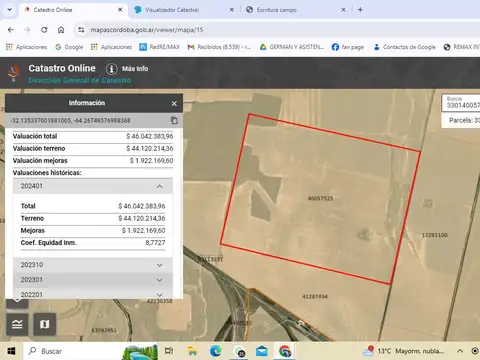This screenshot has width=480, height=360.
Task: Open the Windows Start menu
Action: 11,351
